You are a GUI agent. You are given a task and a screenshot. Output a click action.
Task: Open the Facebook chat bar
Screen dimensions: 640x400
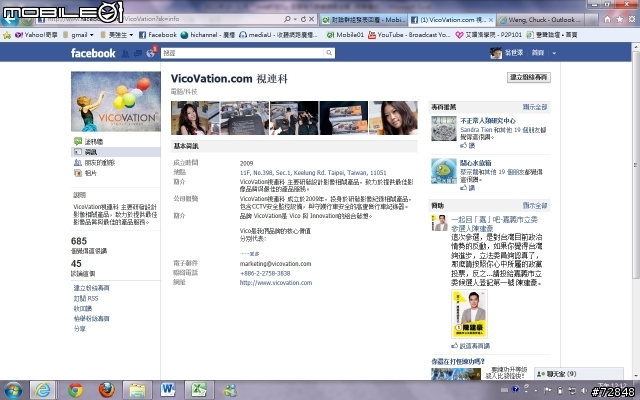point(579,373)
